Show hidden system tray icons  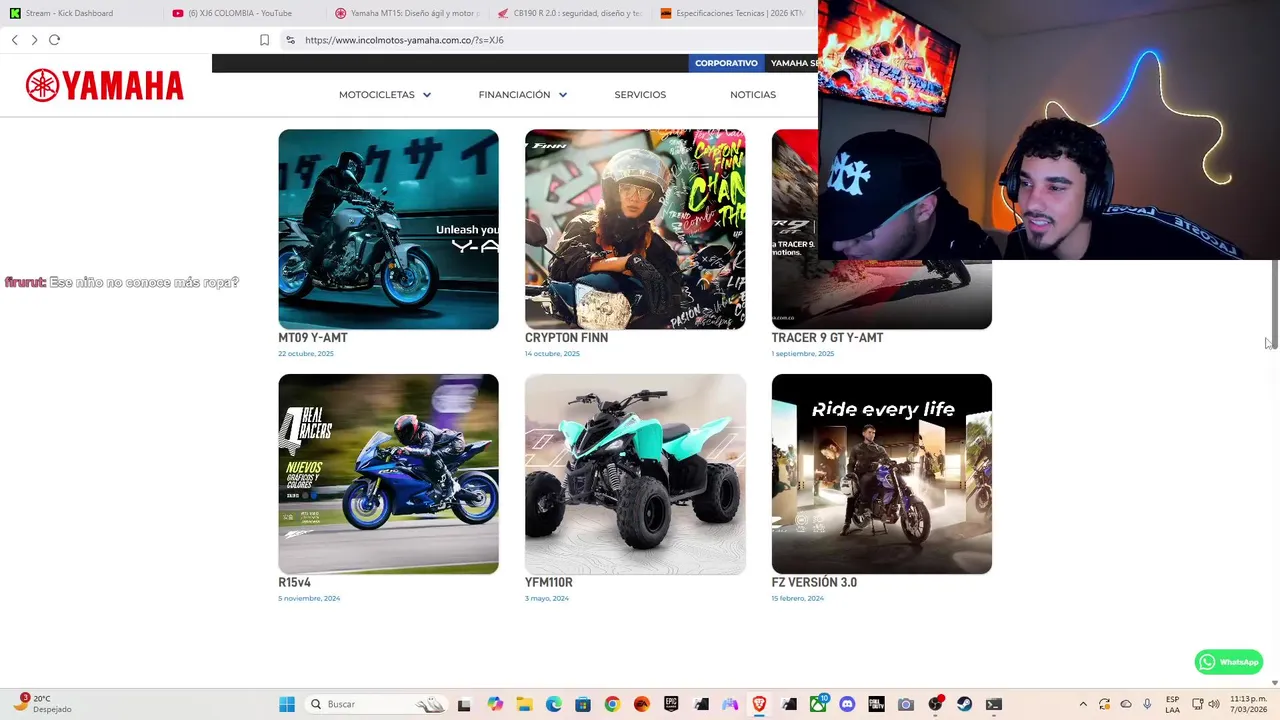coord(1083,704)
